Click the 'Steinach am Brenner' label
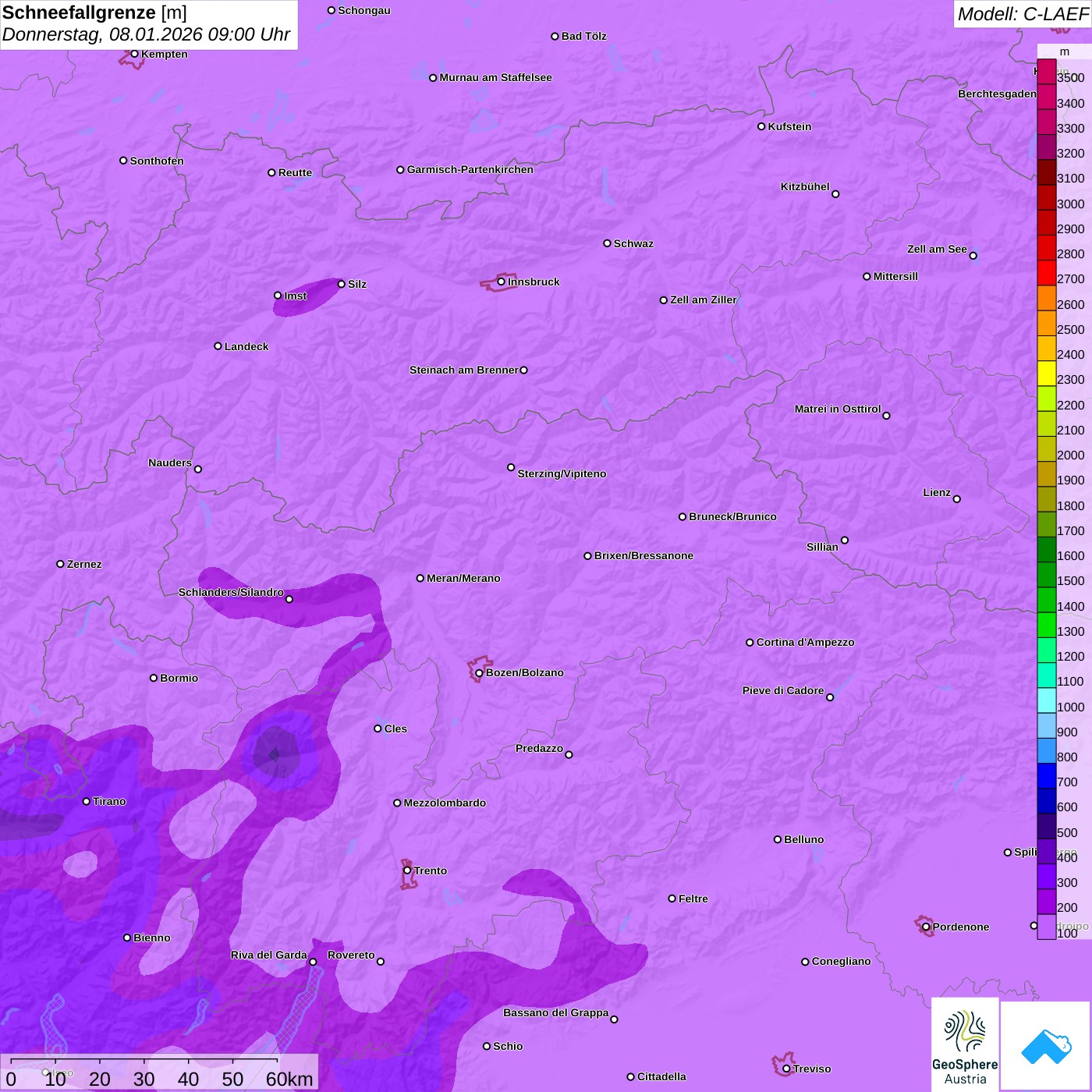Viewport: 1092px width, 1092px height. pyautogui.click(x=464, y=370)
